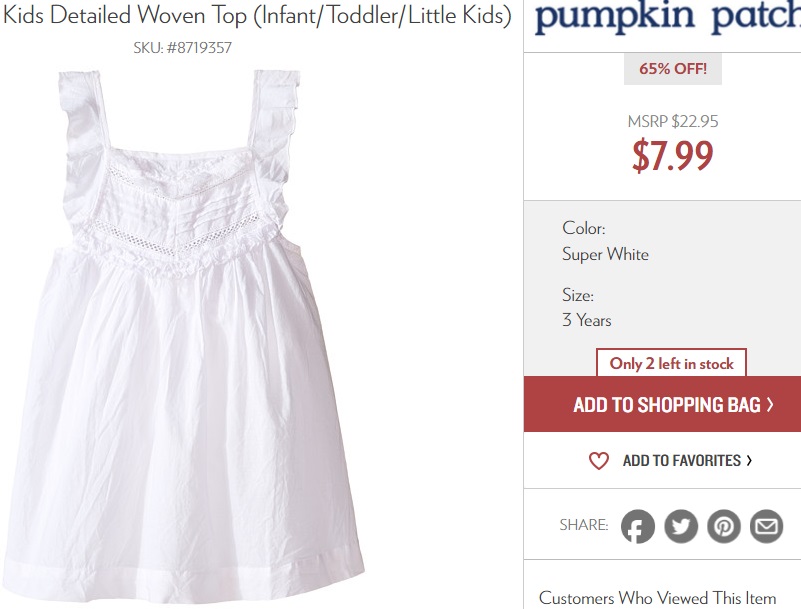Select the 3 Years size value

587,320
